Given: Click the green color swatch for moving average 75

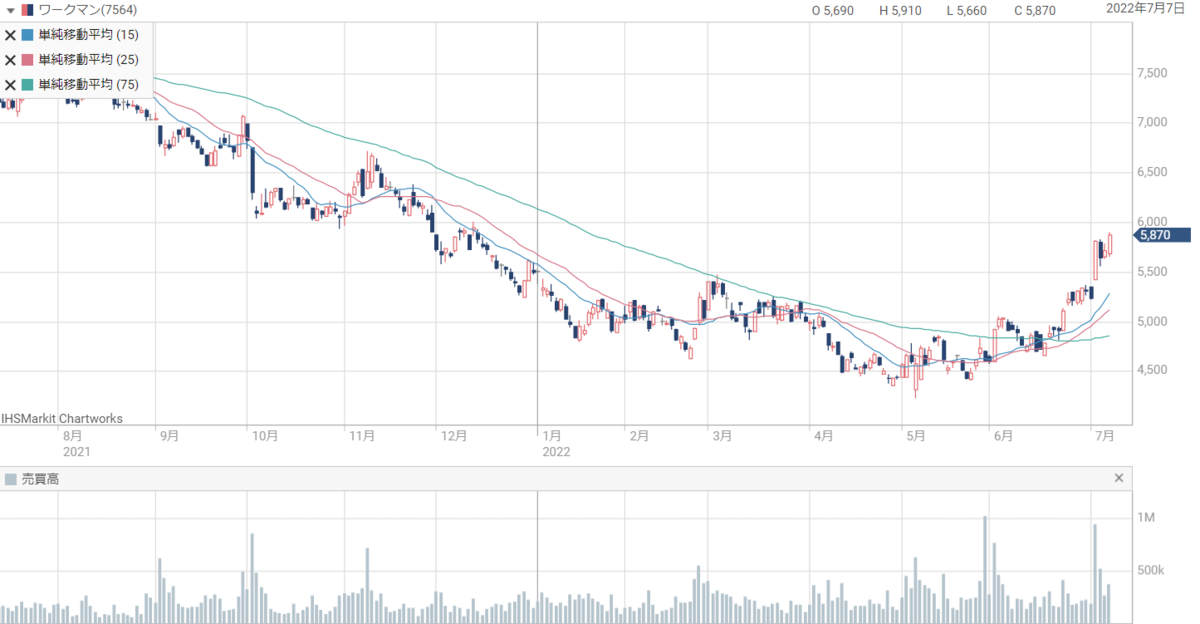Looking at the screenshot, I should [28, 85].
